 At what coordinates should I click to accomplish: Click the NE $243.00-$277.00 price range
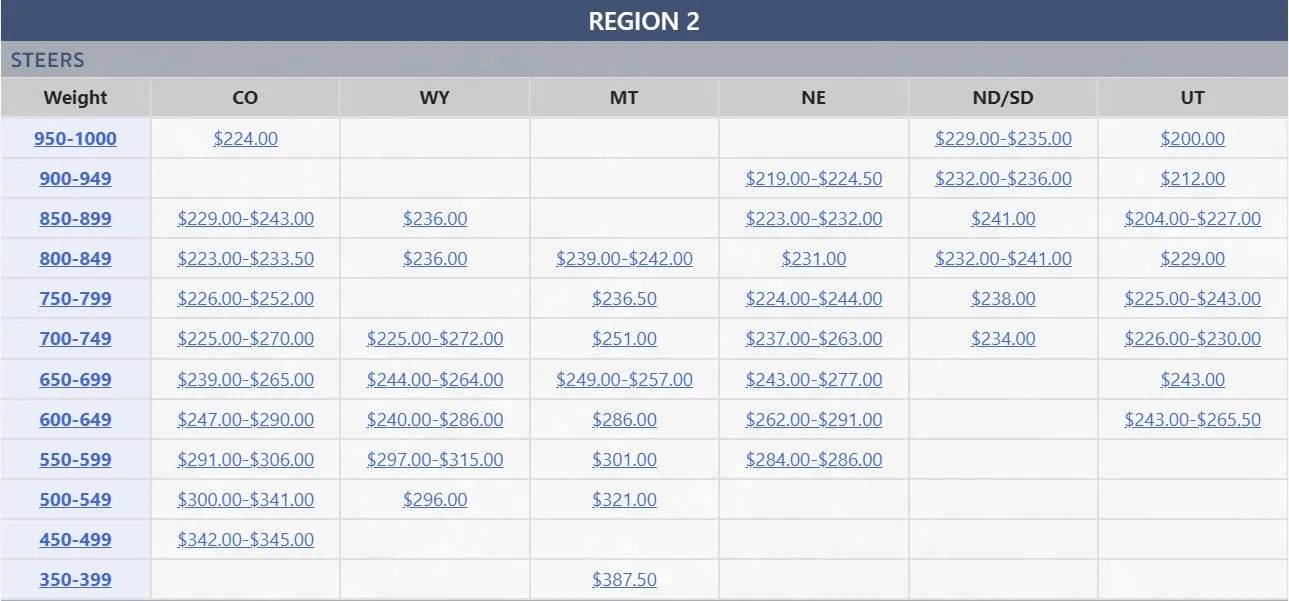pos(813,380)
